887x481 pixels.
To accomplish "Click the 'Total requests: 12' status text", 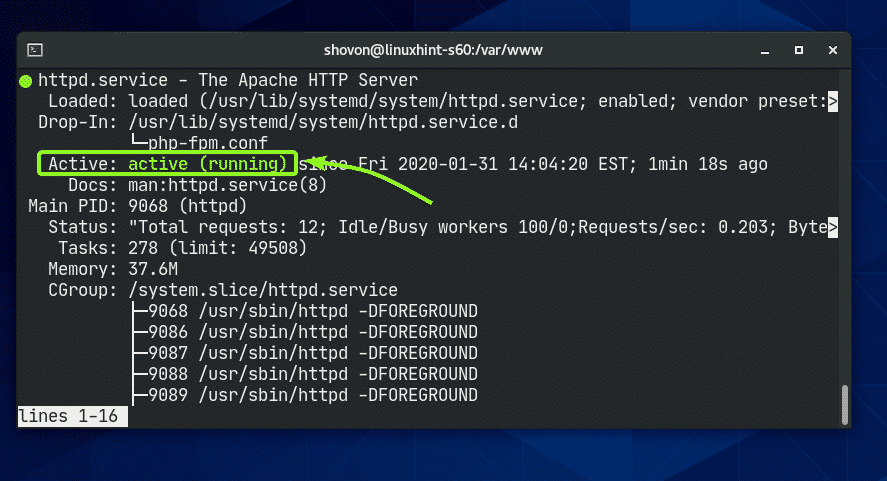I will (227, 227).
